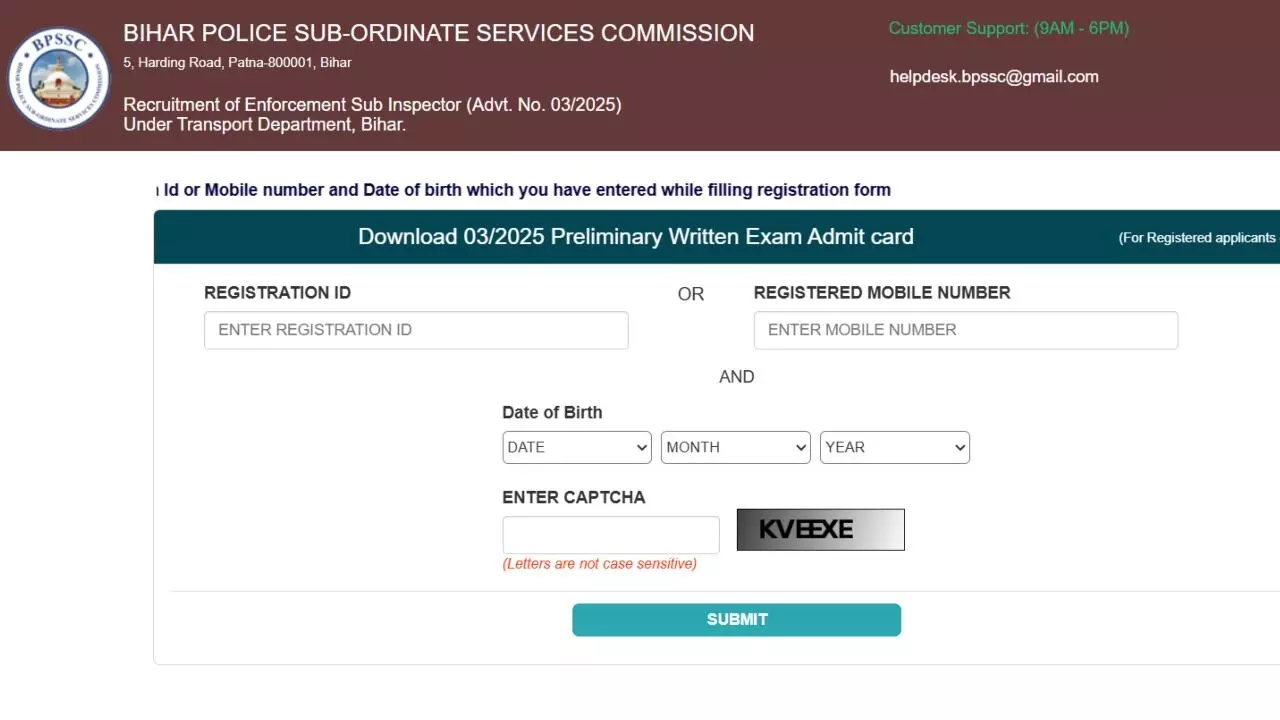Open the YEAR dropdown list
The image size is (1280, 720).
(894, 447)
